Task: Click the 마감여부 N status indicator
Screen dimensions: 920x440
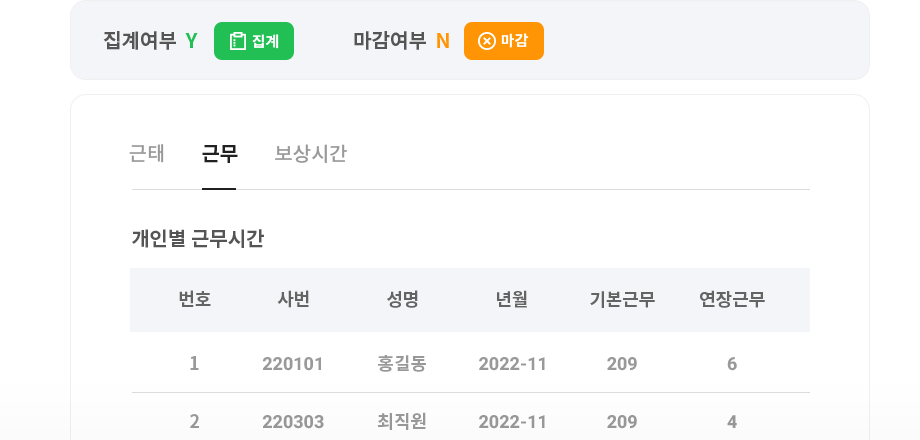Action: click(x=443, y=41)
